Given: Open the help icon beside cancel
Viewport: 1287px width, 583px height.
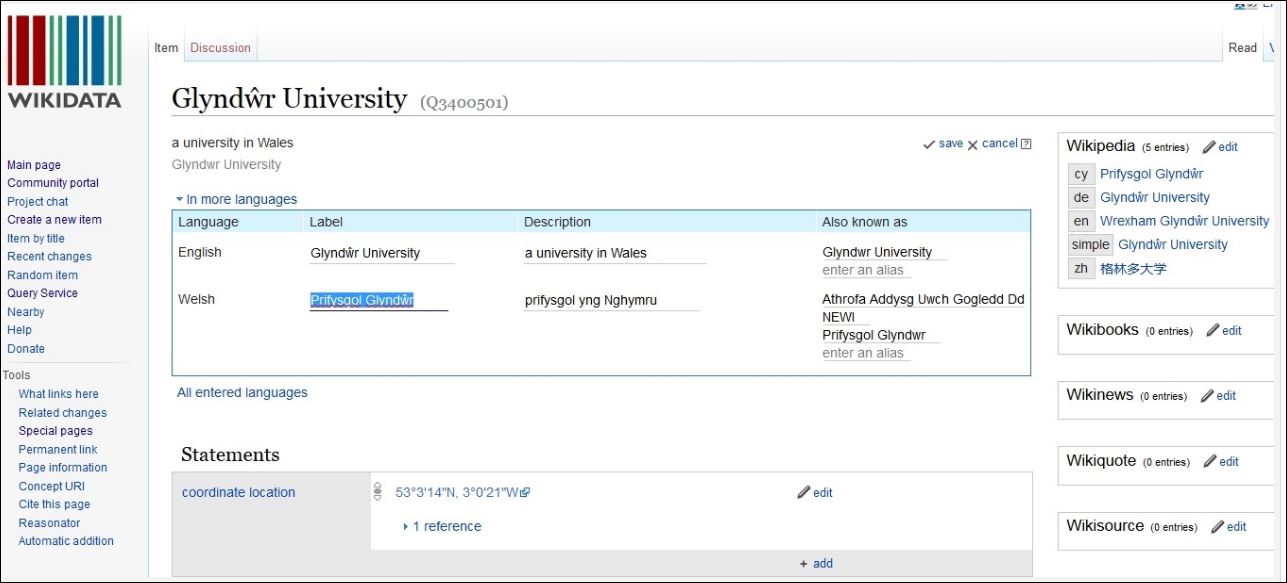Looking at the screenshot, I should tap(1026, 144).
